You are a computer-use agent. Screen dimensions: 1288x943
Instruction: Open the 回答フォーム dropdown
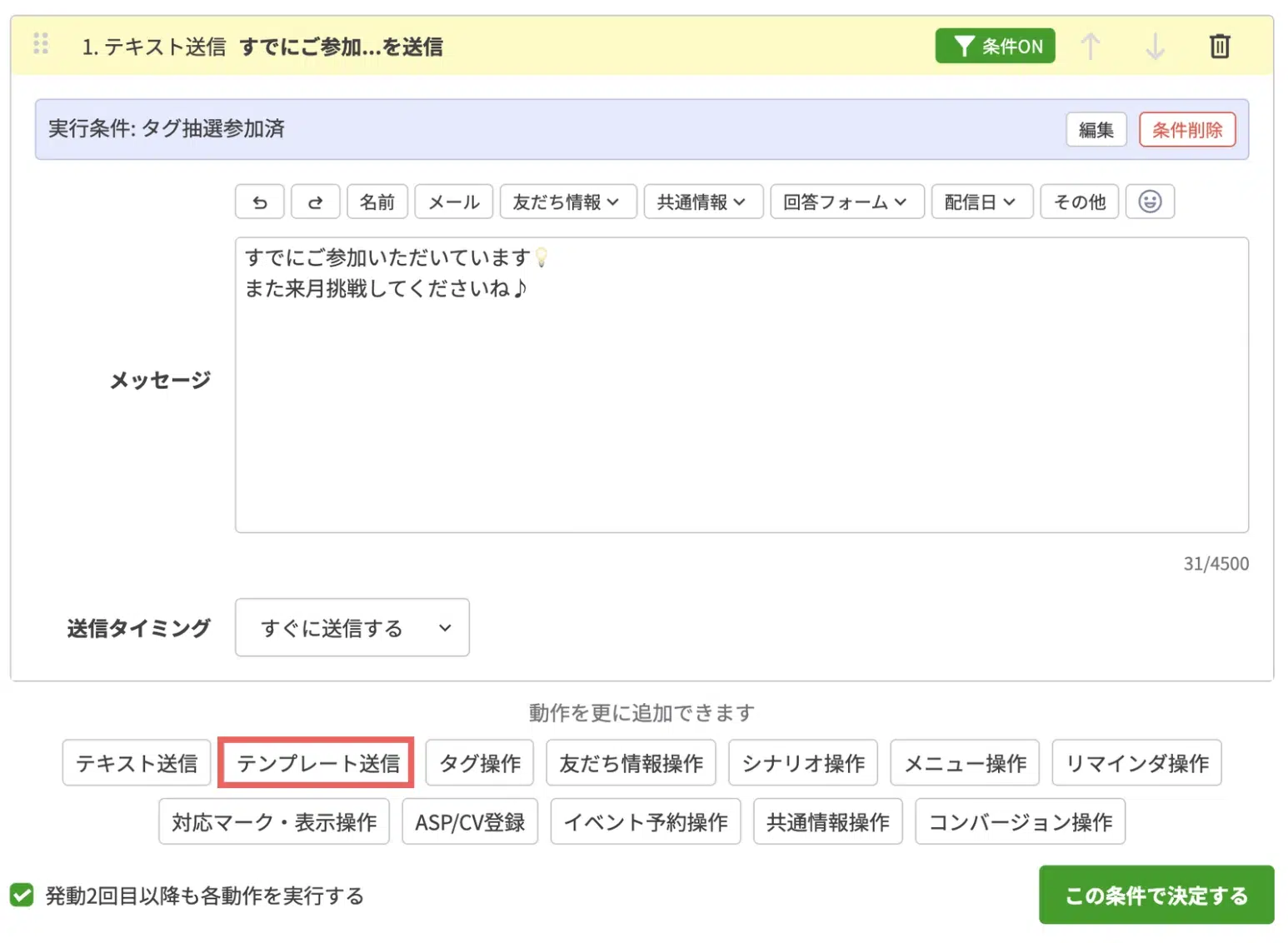[x=847, y=202]
